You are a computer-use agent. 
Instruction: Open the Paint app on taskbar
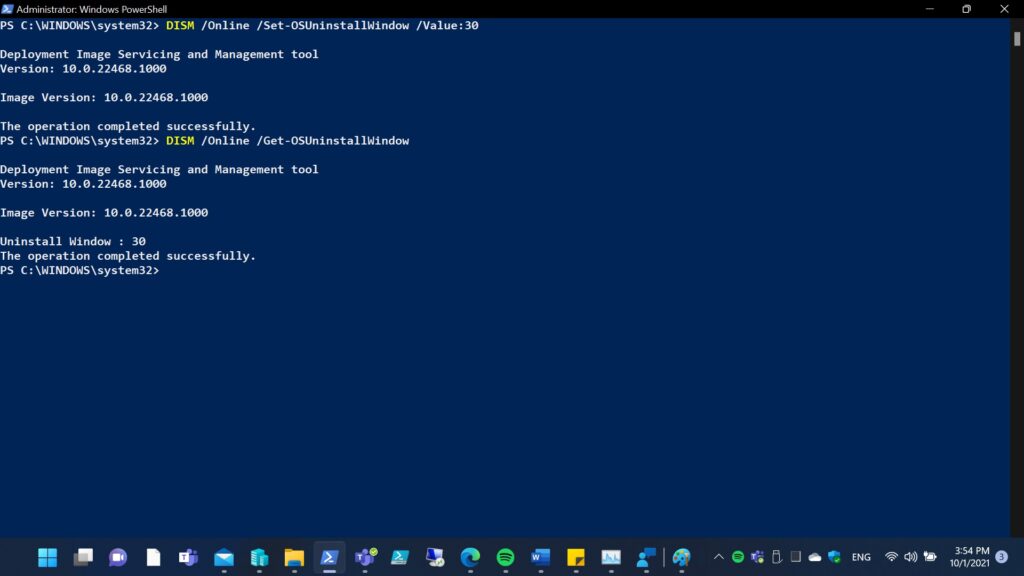681,557
